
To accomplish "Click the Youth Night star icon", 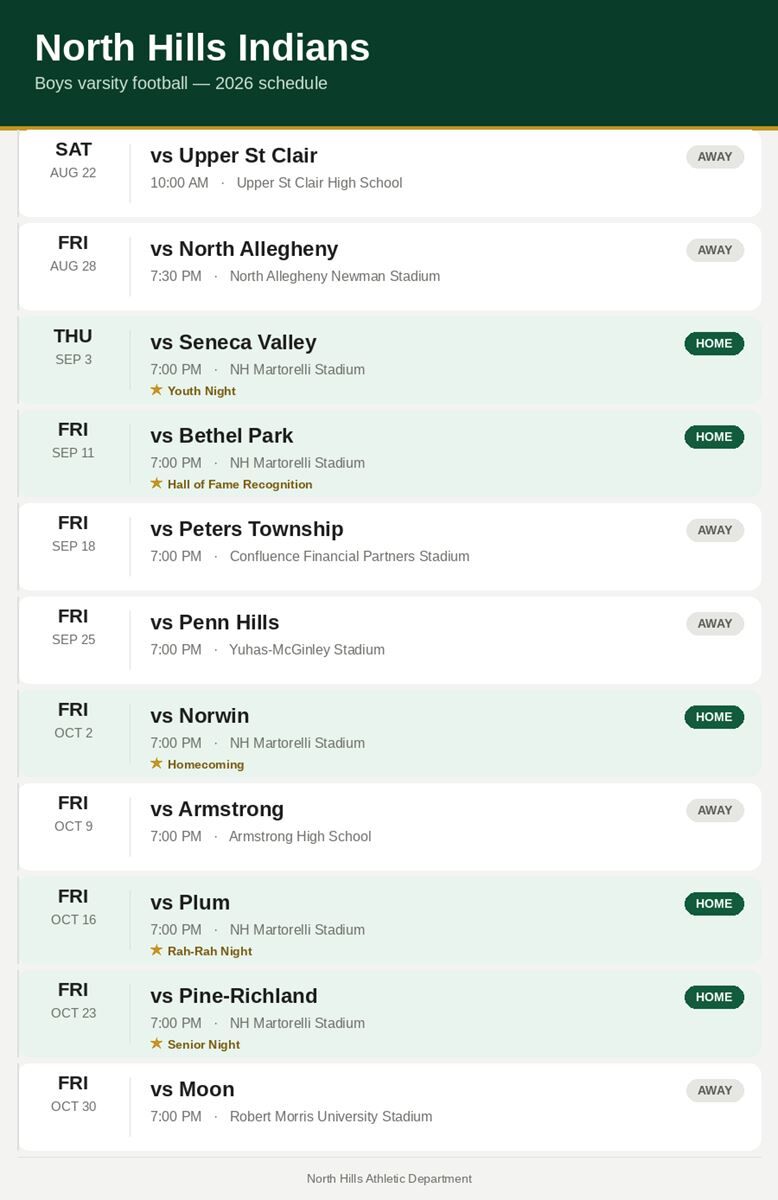I will [156, 390].
